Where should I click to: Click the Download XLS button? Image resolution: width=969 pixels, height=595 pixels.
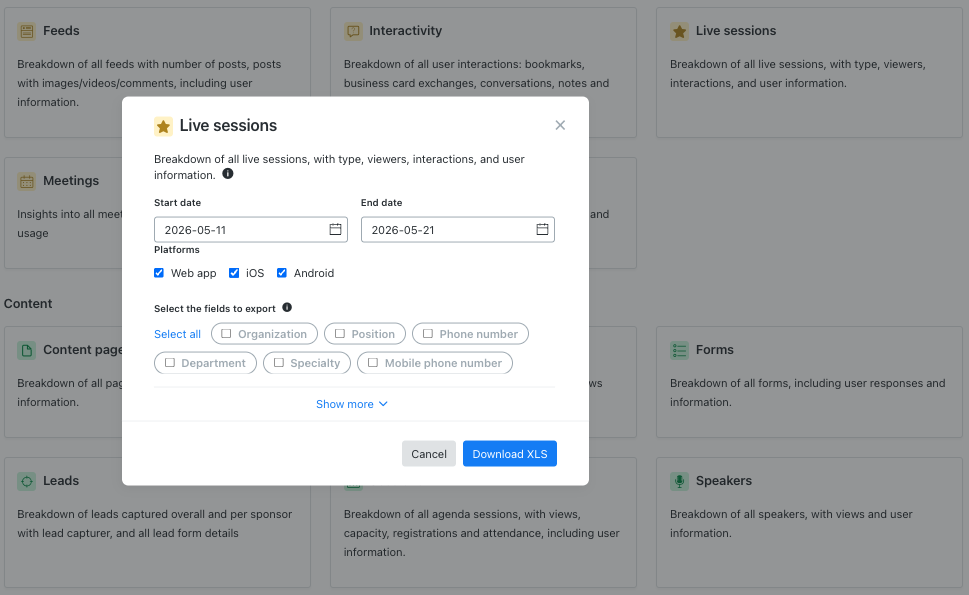point(510,454)
